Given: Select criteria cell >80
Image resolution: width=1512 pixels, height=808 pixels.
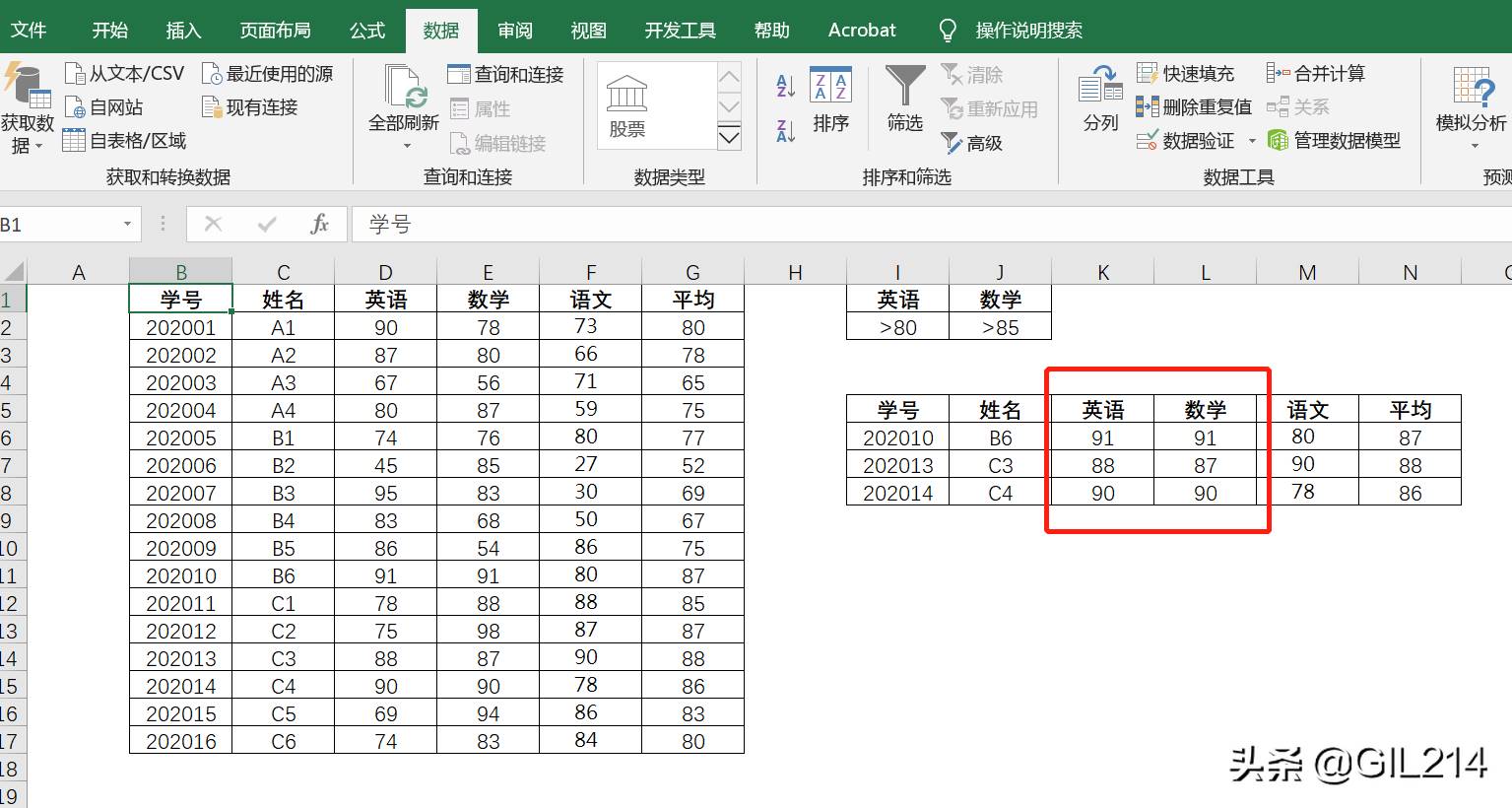Looking at the screenshot, I should (897, 327).
